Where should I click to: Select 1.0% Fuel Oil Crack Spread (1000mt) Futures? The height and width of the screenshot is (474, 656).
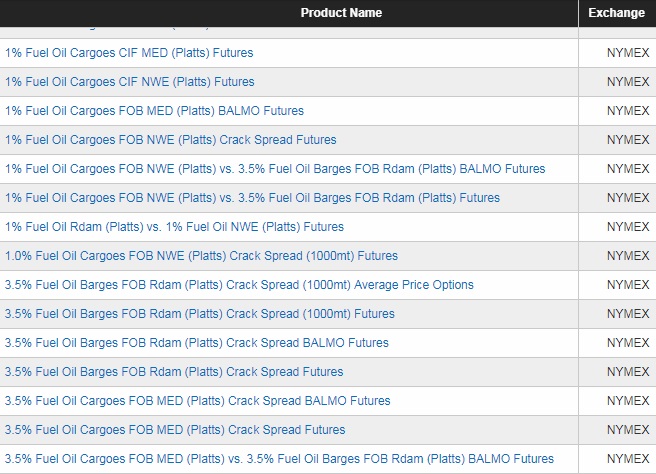click(x=201, y=256)
